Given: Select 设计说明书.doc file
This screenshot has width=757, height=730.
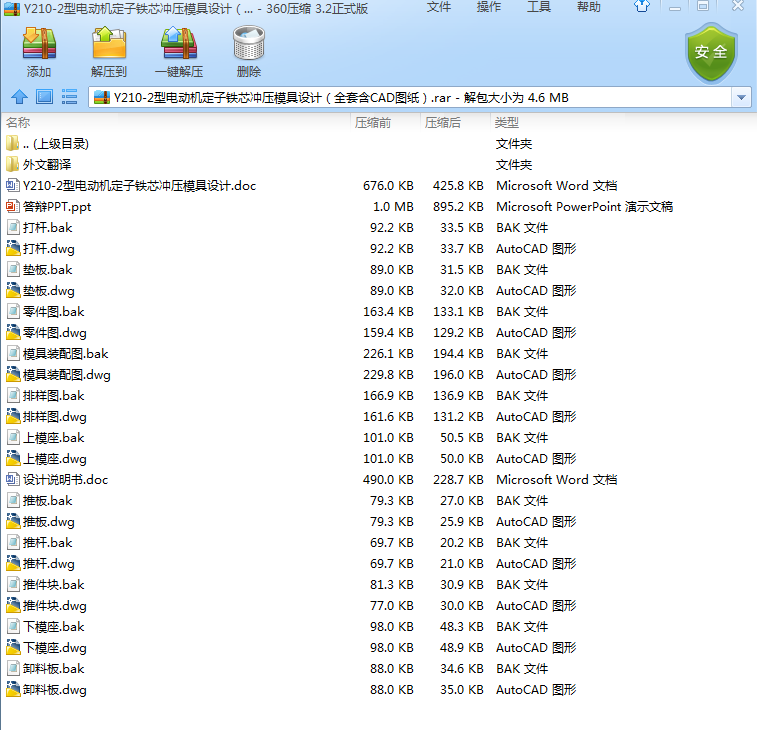Looking at the screenshot, I should (66, 479).
